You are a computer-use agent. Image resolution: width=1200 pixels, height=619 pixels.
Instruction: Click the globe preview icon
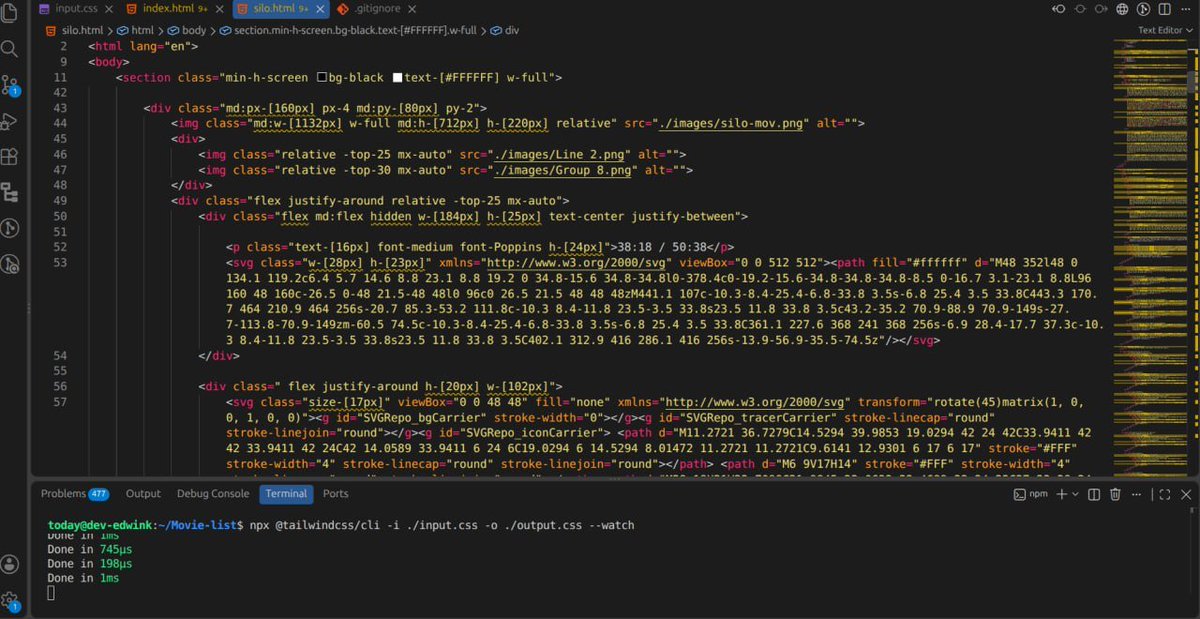1122,9
